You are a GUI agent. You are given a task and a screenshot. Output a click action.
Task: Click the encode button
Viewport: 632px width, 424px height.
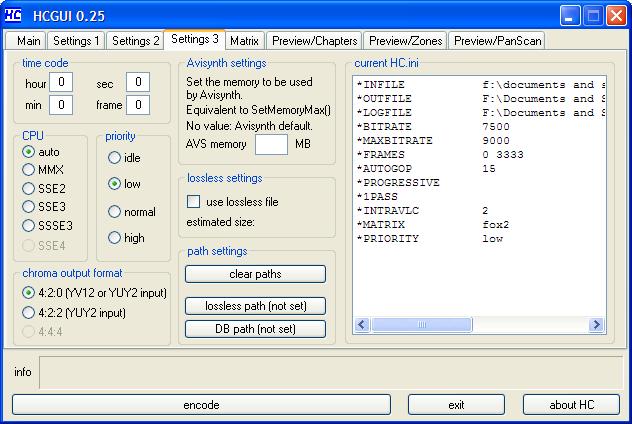coord(201,405)
